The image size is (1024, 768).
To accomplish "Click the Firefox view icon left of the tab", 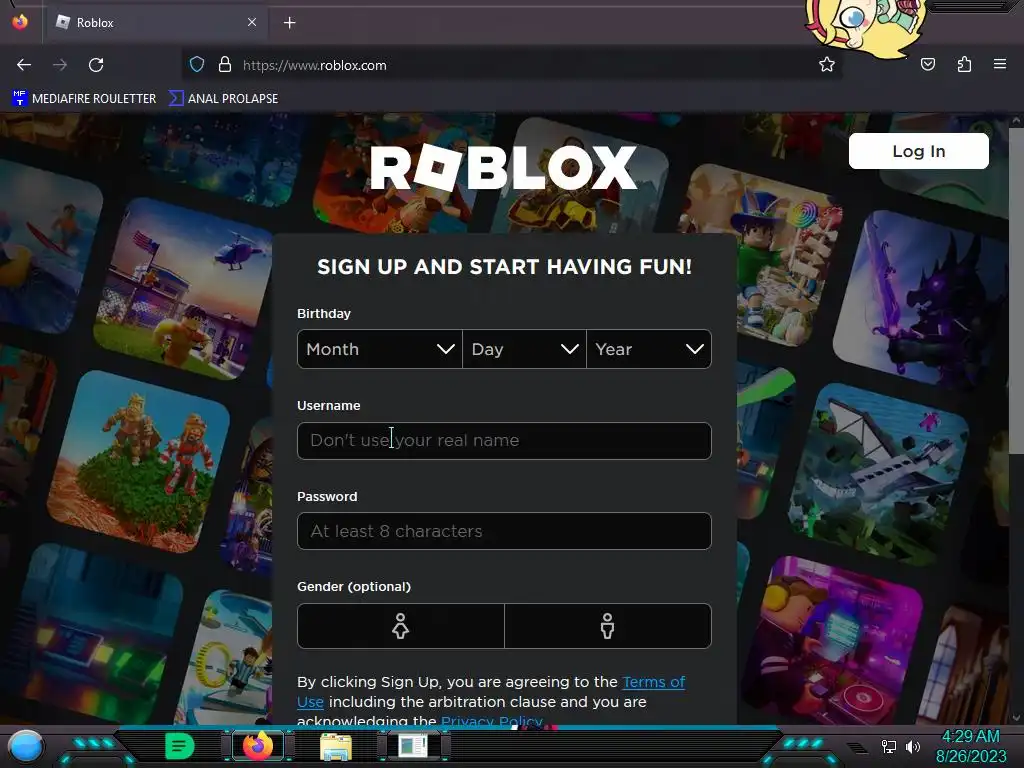I will [x=20, y=22].
